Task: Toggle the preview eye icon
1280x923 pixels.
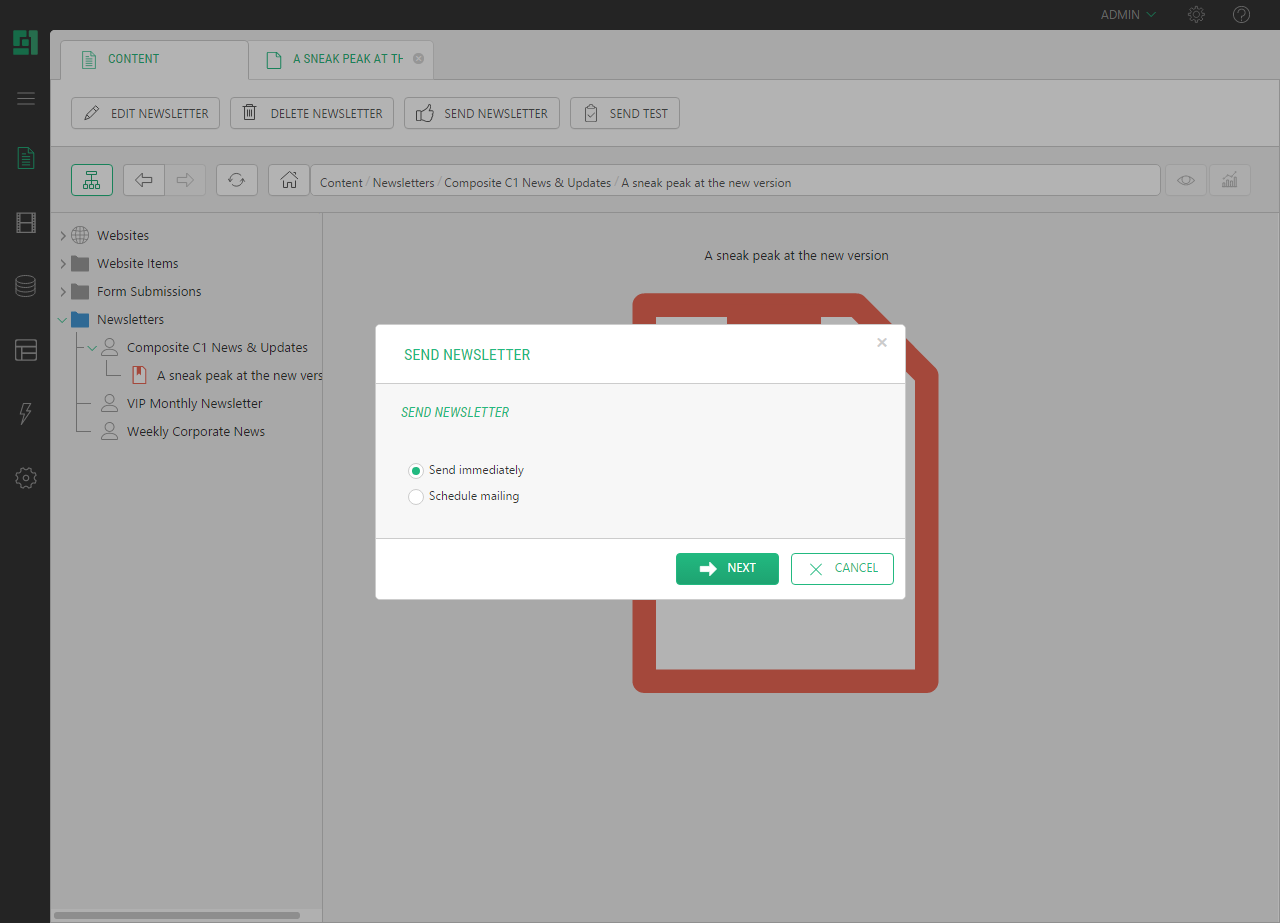Action: click(1186, 180)
